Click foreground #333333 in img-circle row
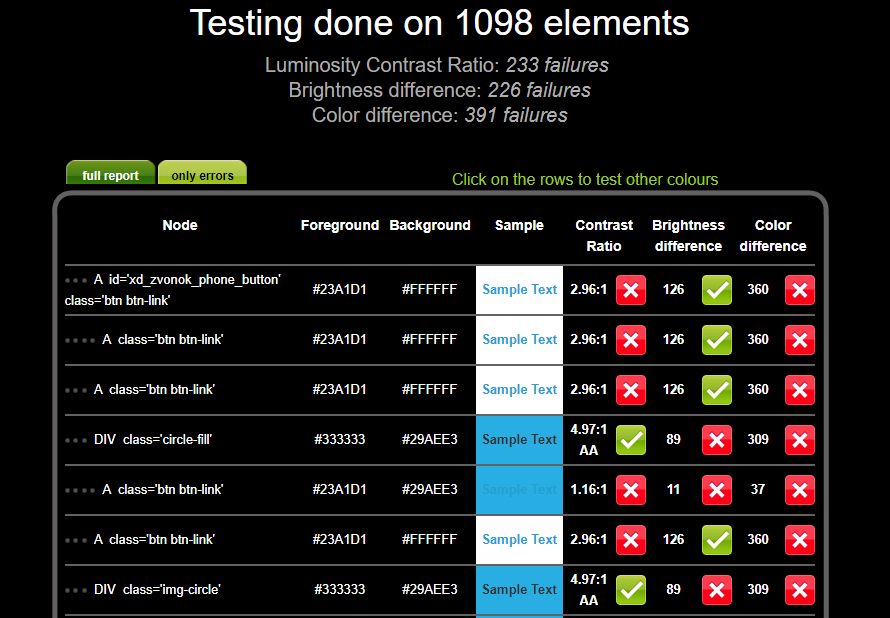The height and width of the screenshot is (618, 890). click(x=339, y=589)
